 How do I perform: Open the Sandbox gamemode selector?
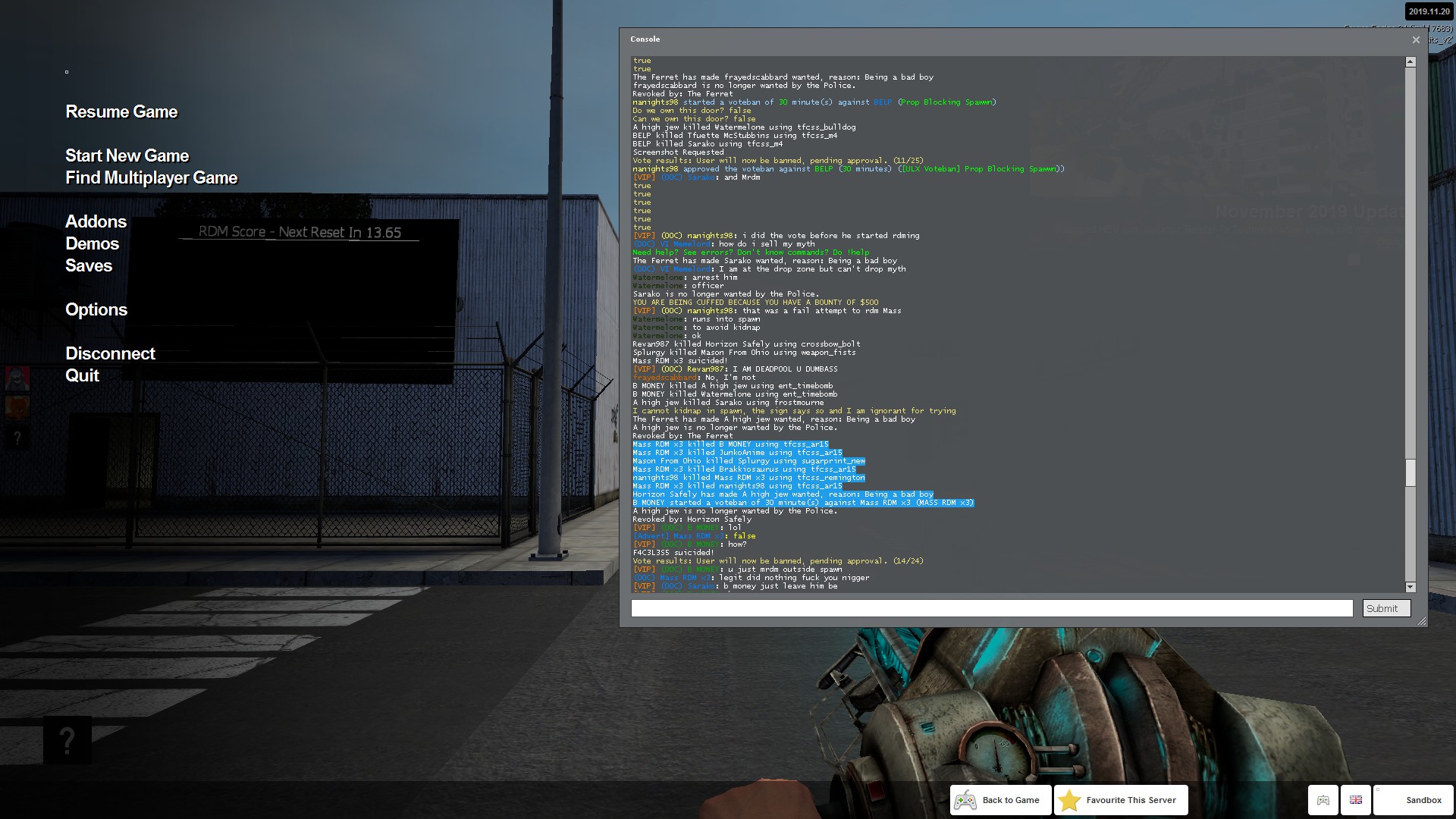click(x=1413, y=800)
